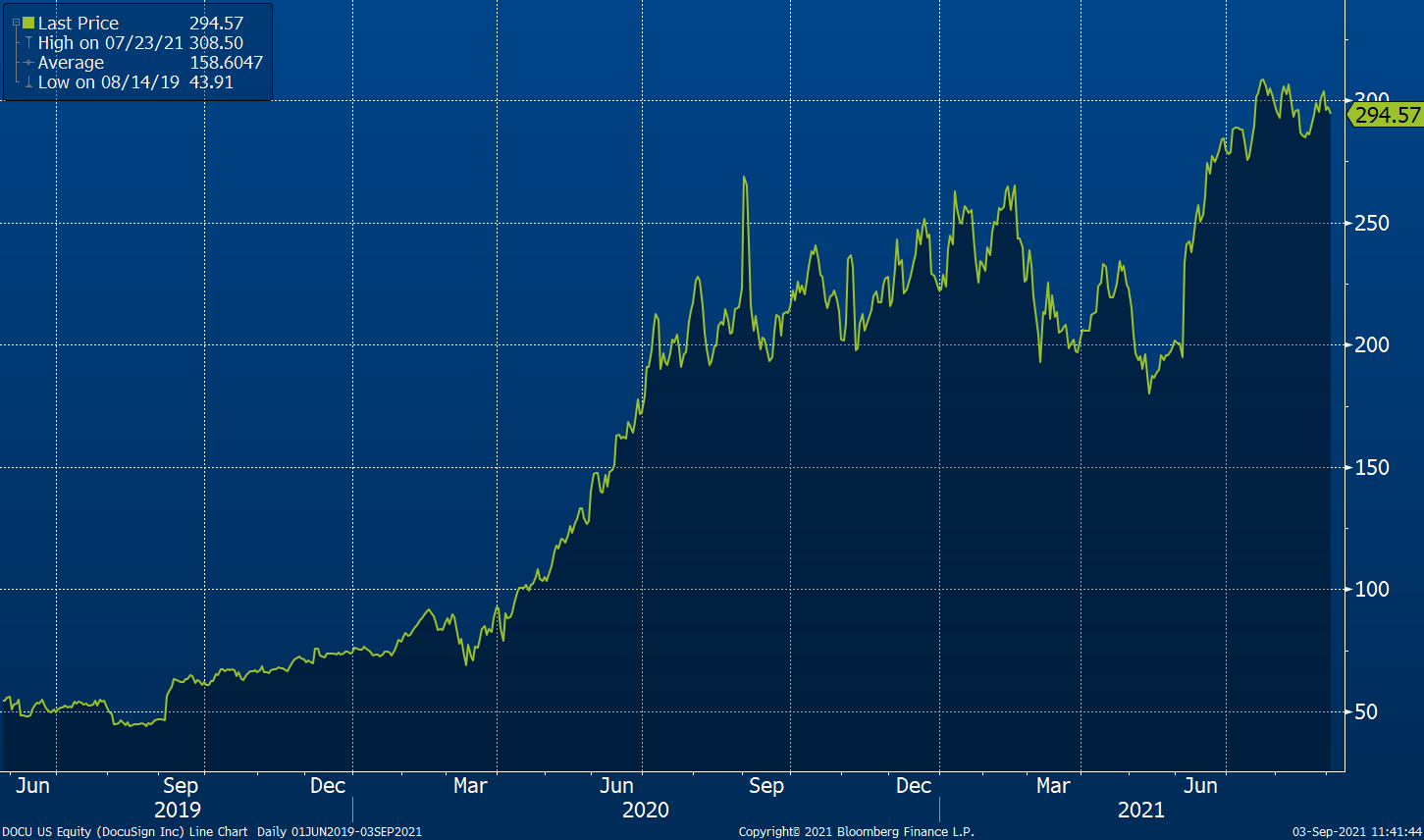This screenshot has height=840, width=1424.
Task: Click the 'Dec' label above 2019
Action: click(x=327, y=785)
